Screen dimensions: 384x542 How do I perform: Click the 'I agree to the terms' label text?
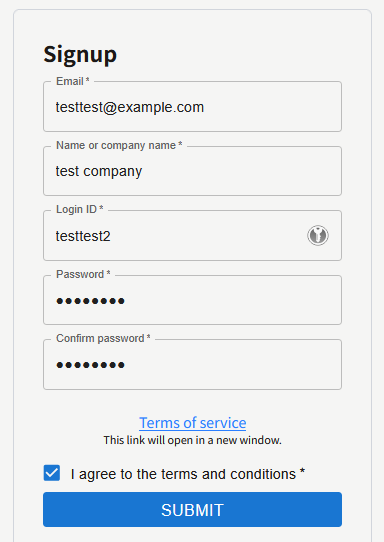pyautogui.click(x=183, y=474)
